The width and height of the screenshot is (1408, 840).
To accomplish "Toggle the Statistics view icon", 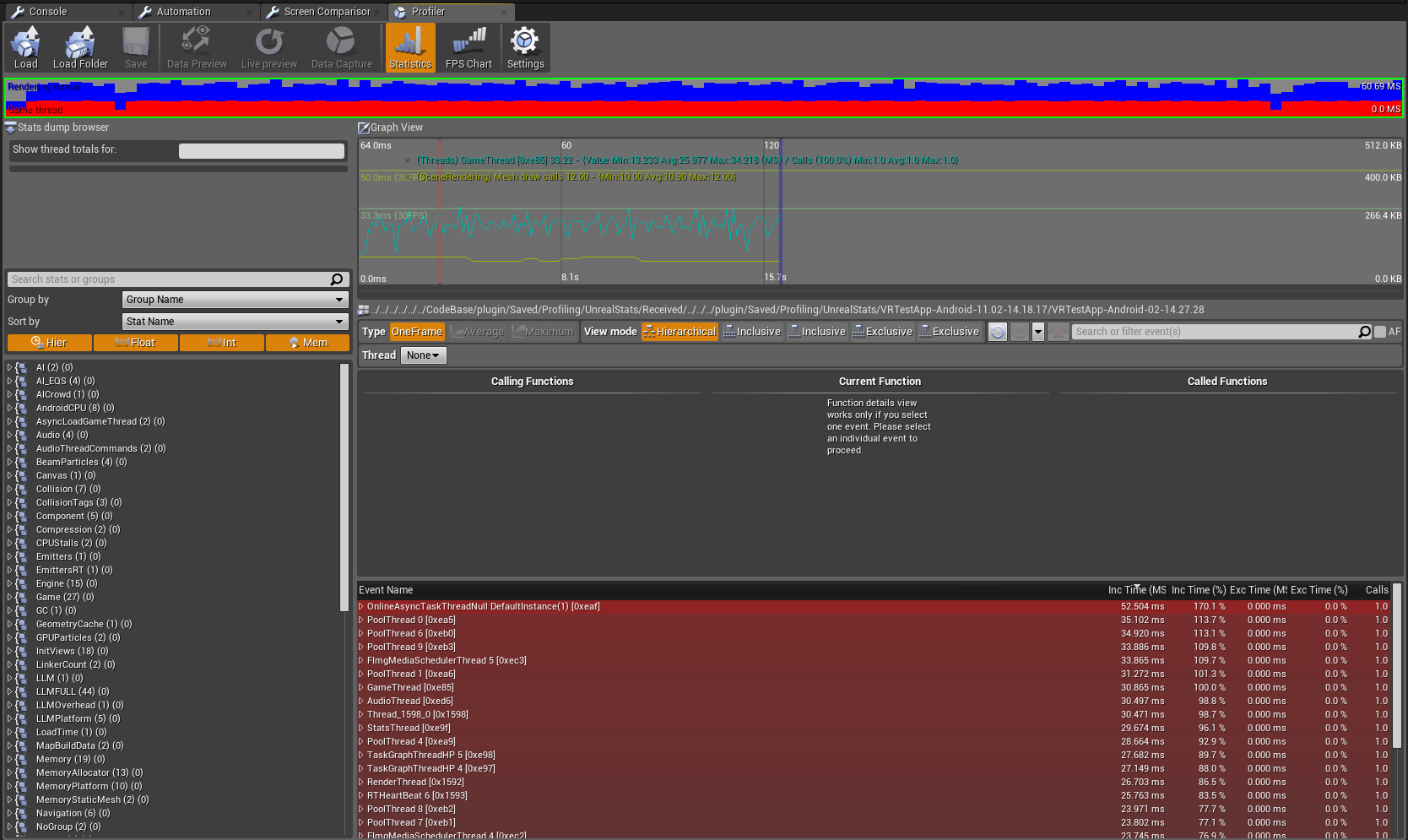I will (410, 47).
